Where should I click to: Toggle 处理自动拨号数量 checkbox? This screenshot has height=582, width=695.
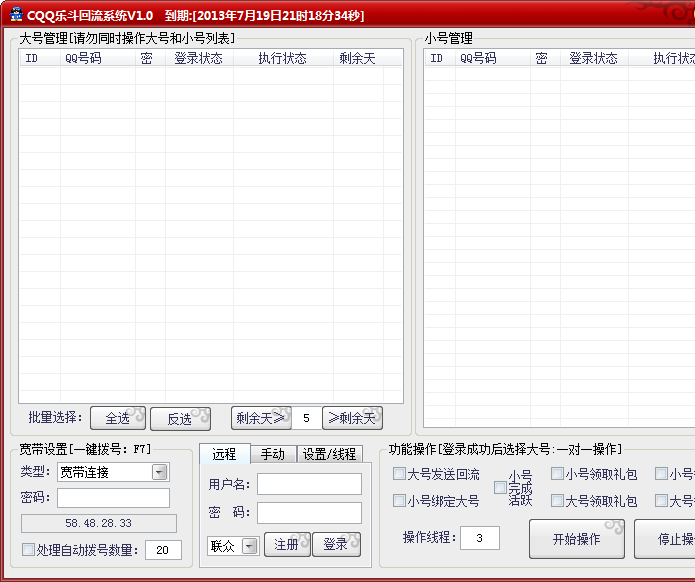point(28,550)
